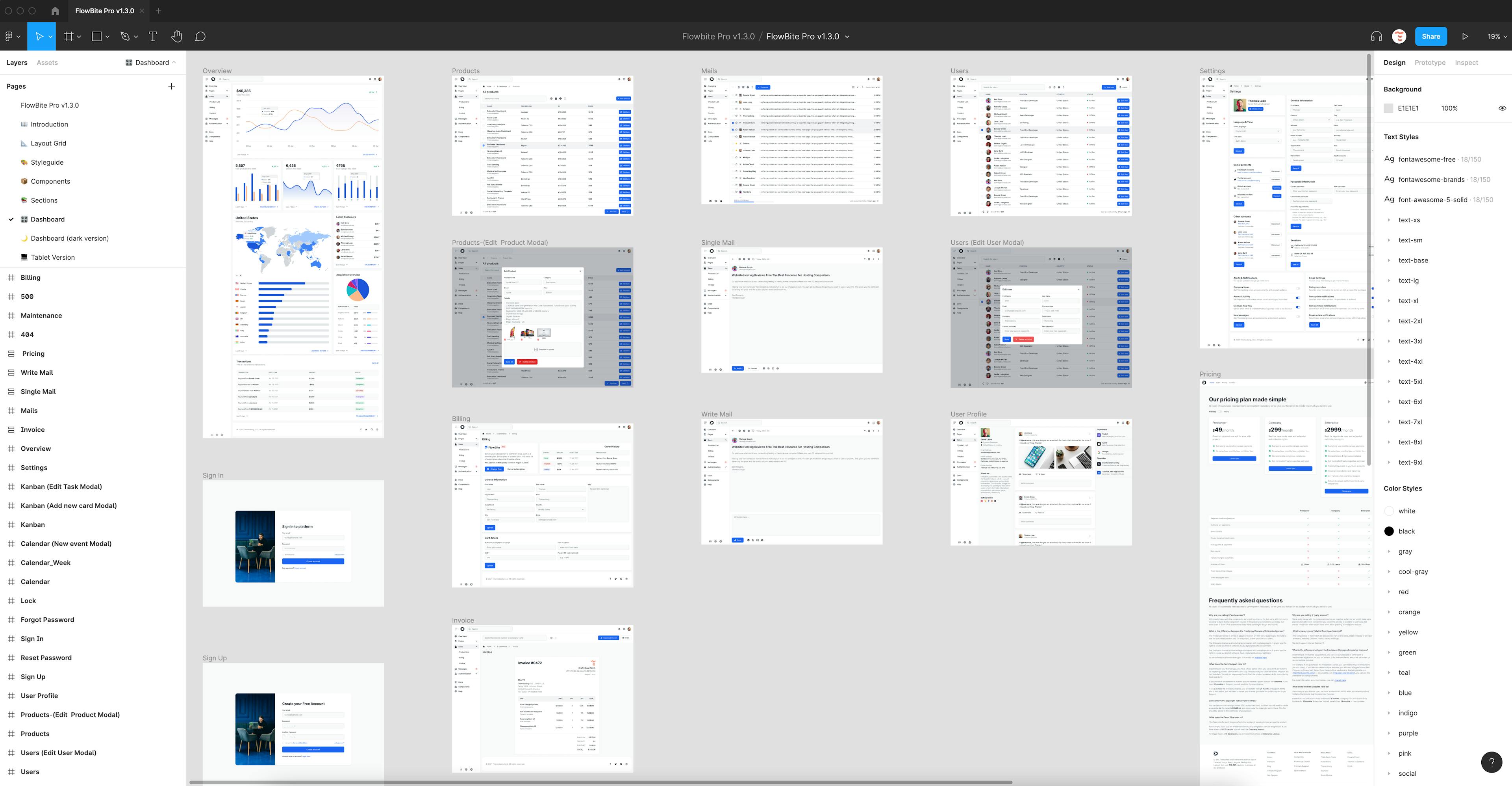This screenshot has width=1512, height=786.
Task: Select the Rectangle shape tool
Action: click(97, 36)
